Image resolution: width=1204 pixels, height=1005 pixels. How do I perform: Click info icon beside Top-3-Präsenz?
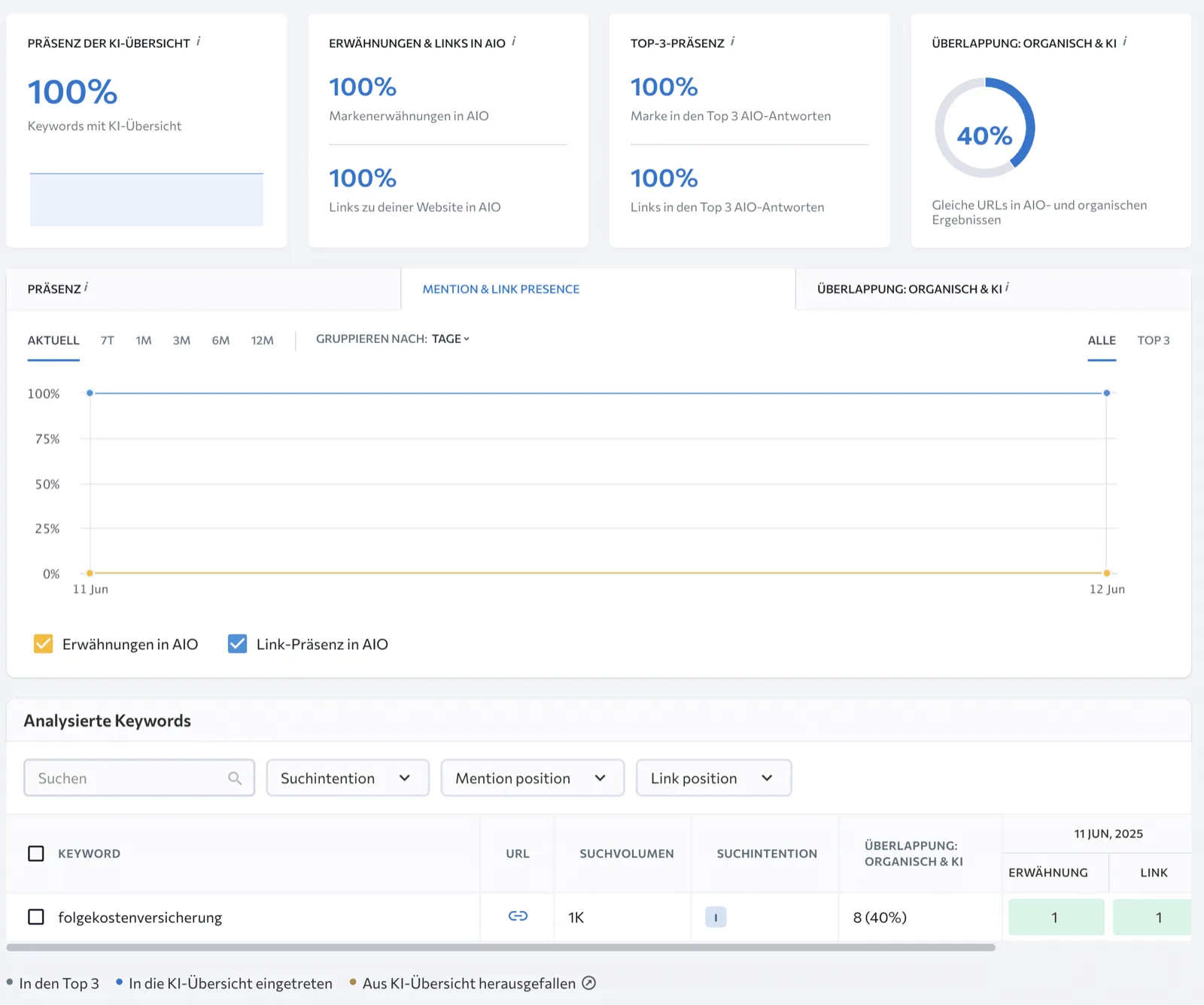point(733,41)
